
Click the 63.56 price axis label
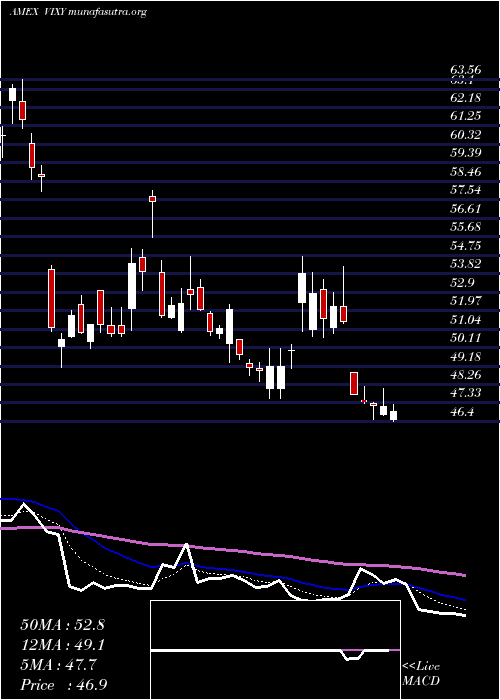466,70
